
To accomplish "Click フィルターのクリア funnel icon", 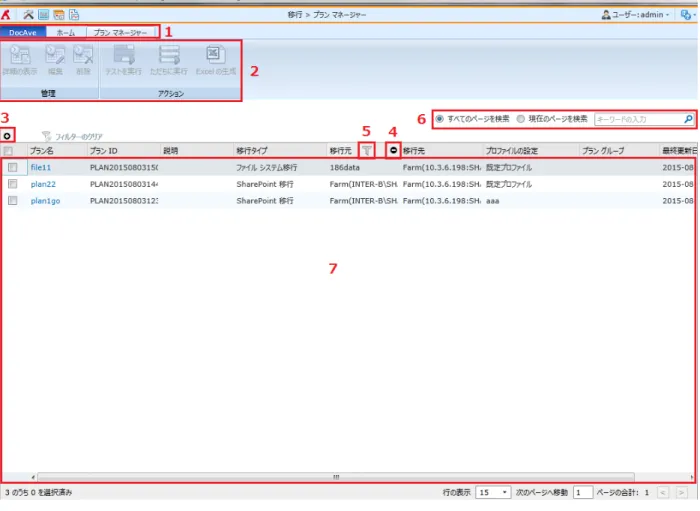I will [46, 136].
